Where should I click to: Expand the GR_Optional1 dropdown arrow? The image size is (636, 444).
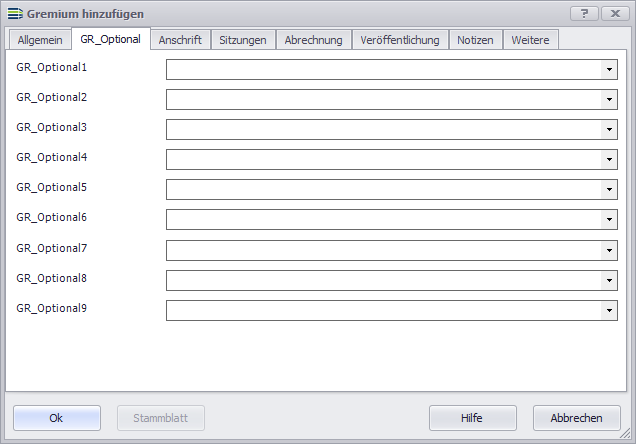pos(608,70)
